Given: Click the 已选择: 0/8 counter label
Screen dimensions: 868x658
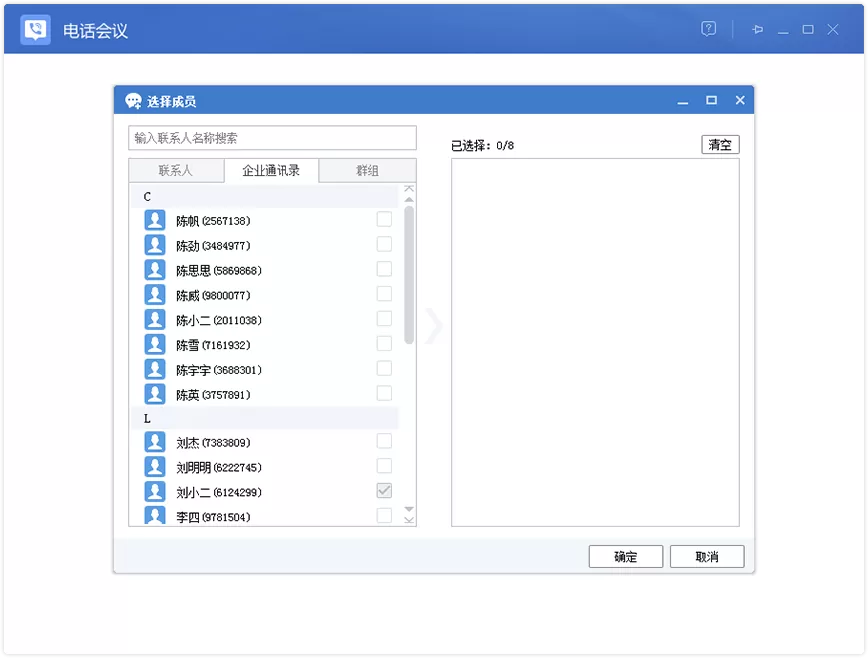Looking at the screenshot, I should tap(482, 146).
